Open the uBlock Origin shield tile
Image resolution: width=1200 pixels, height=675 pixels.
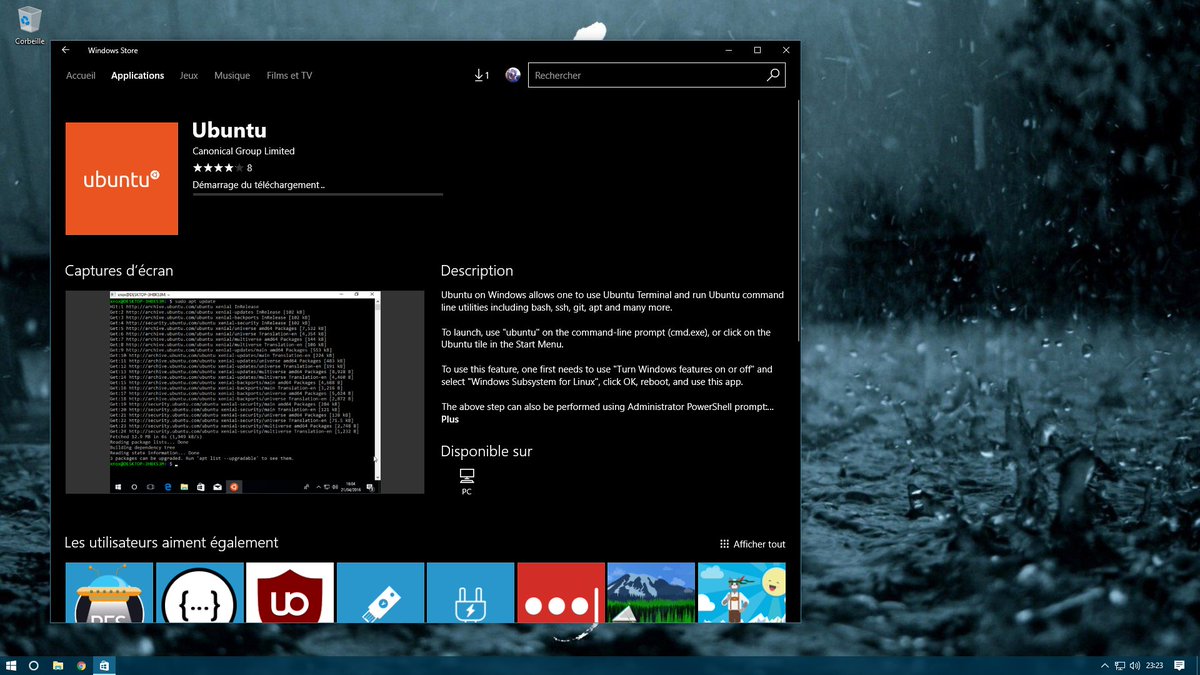[290, 592]
